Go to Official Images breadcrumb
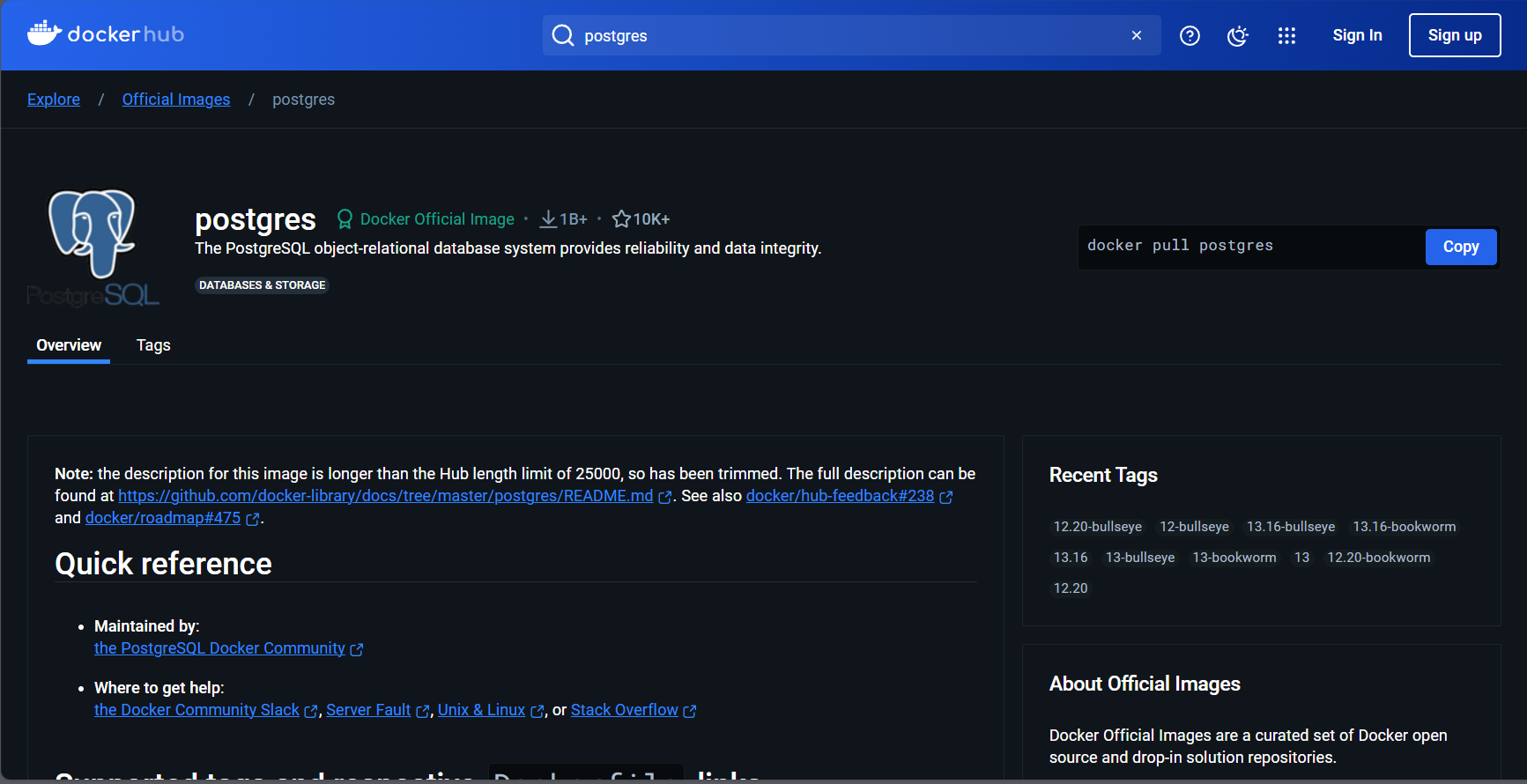 click(x=176, y=100)
